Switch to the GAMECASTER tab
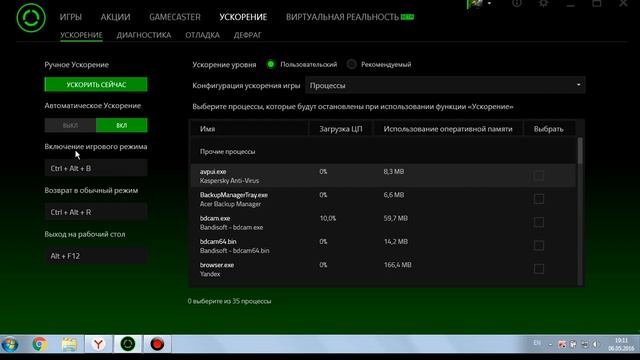640x360 pixels. 175,17
